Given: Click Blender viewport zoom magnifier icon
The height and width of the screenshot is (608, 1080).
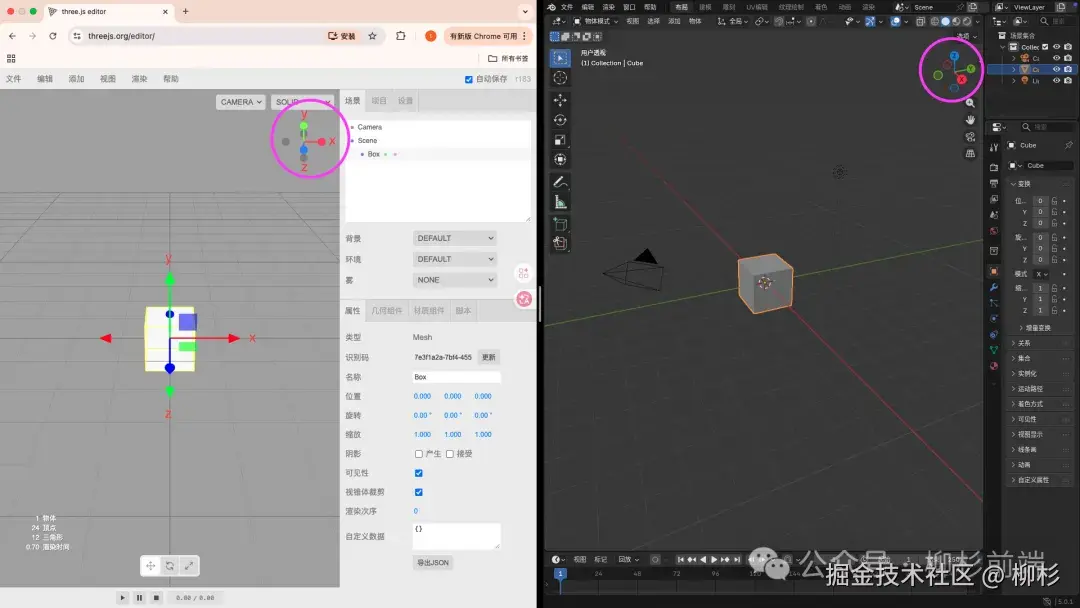Looking at the screenshot, I should pyautogui.click(x=970, y=103).
